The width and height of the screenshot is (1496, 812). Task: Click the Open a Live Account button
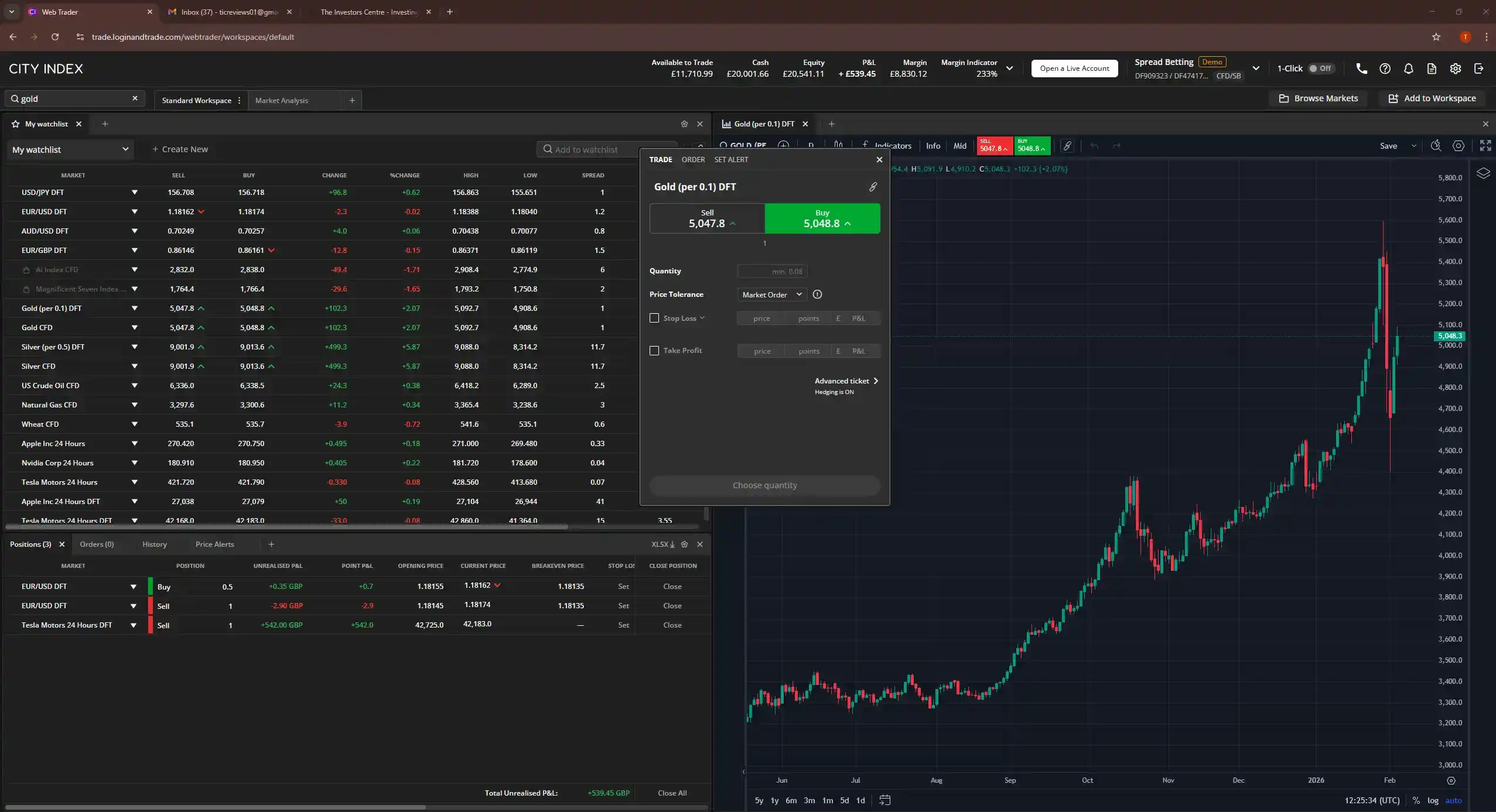click(x=1074, y=68)
